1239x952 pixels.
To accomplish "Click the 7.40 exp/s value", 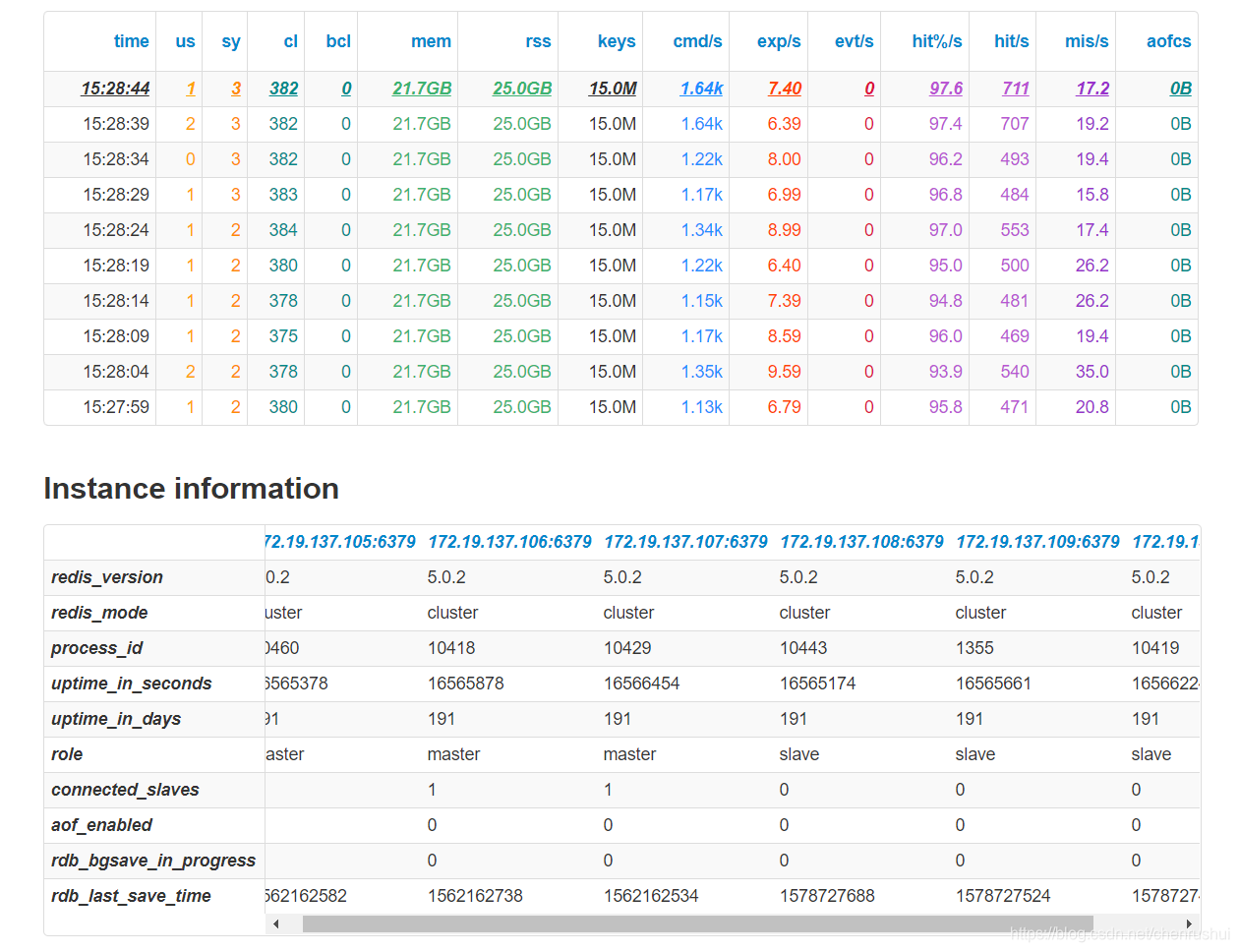I will pyautogui.click(x=785, y=89).
